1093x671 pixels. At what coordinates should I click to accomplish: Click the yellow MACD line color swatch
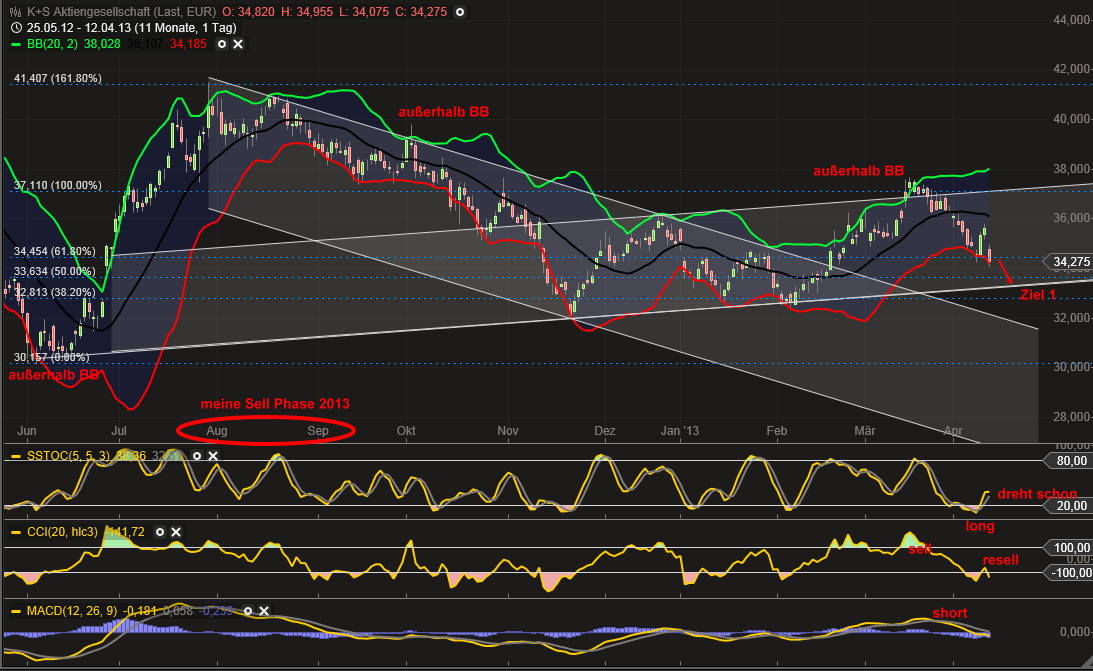16,611
